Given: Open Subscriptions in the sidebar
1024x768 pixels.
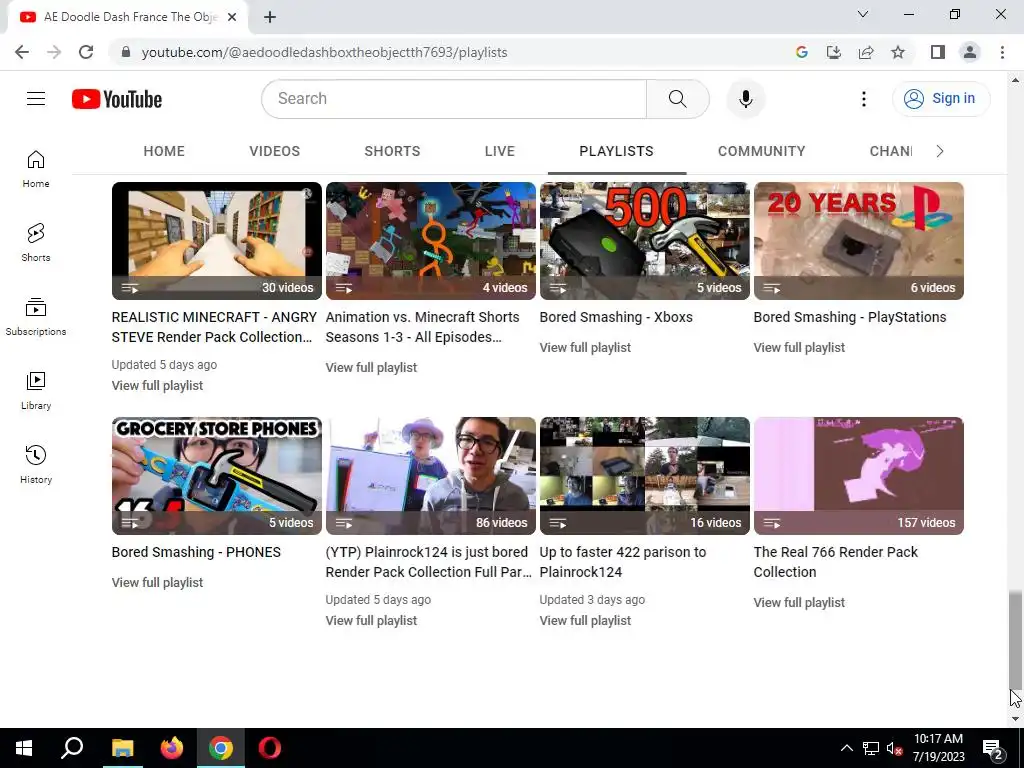Looking at the screenshot, I should coord(36,317).
